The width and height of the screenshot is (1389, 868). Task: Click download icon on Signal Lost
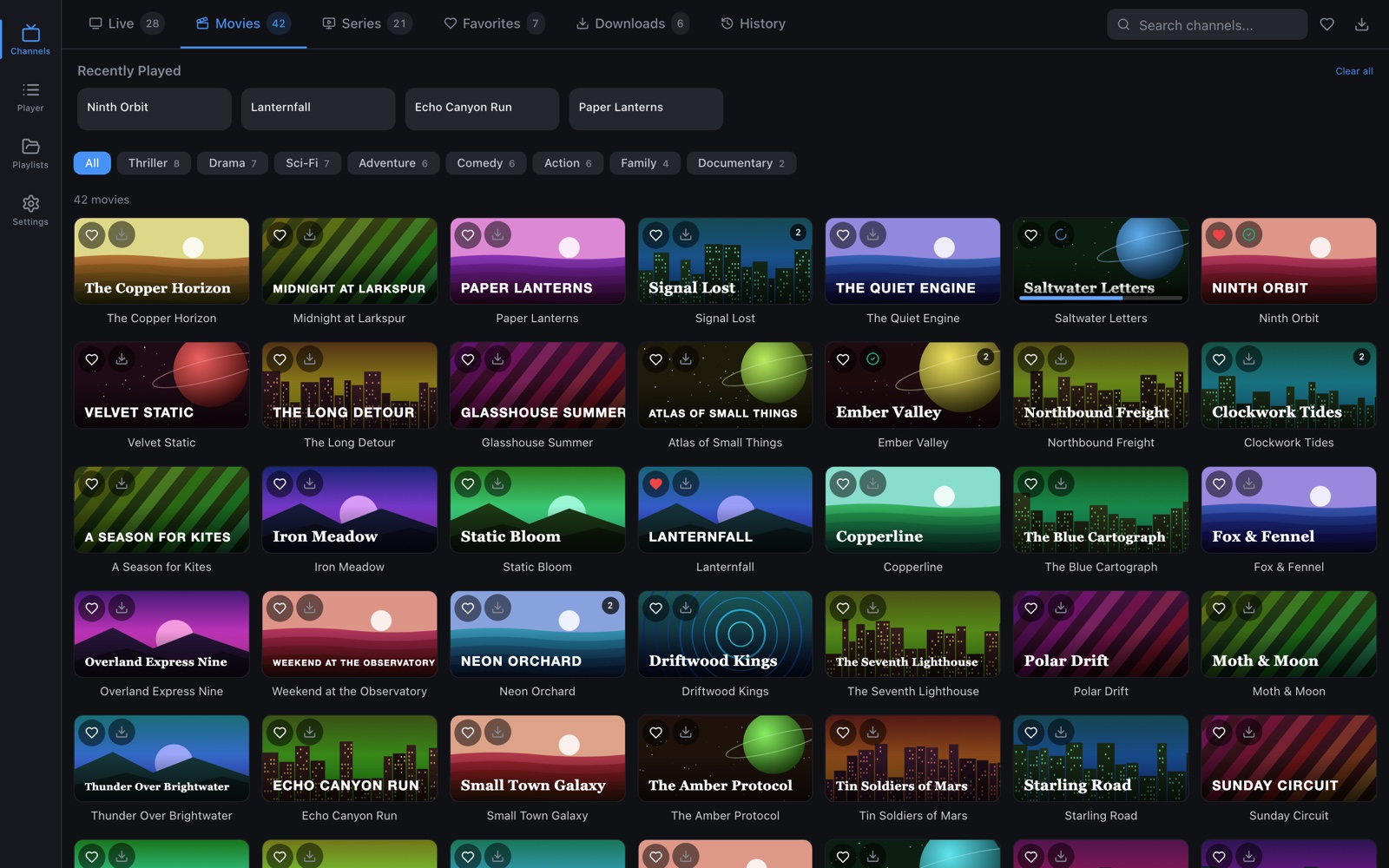click(x=686, y=234)
